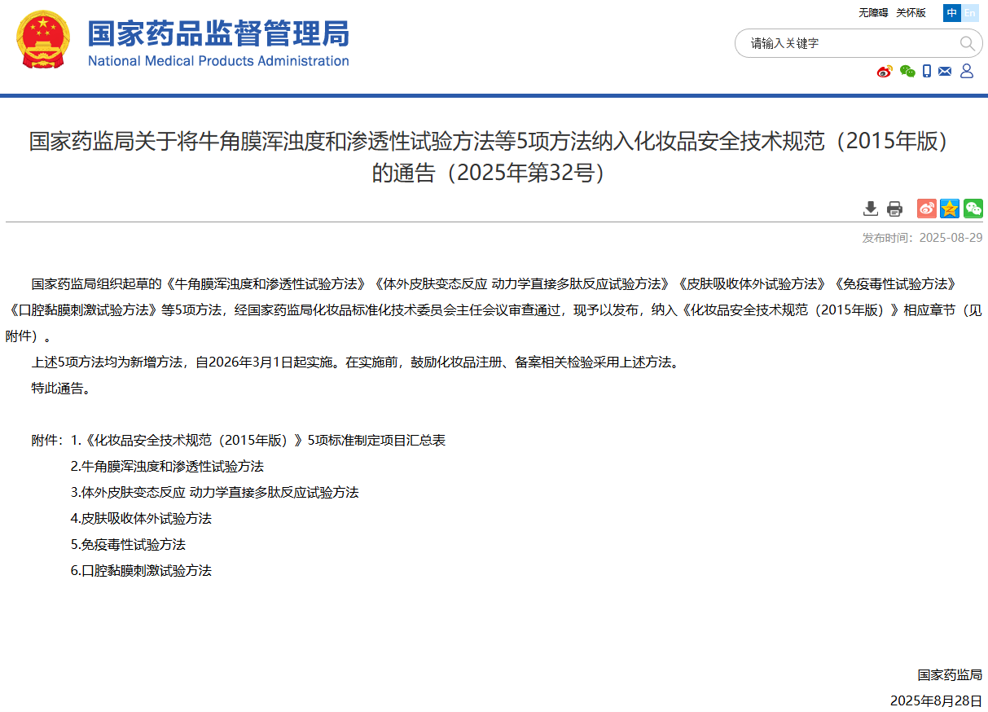The width and height of the screenshot is (988, 712).
Task: Open the mobile phone icon in header
Action: tap(926, 71)
